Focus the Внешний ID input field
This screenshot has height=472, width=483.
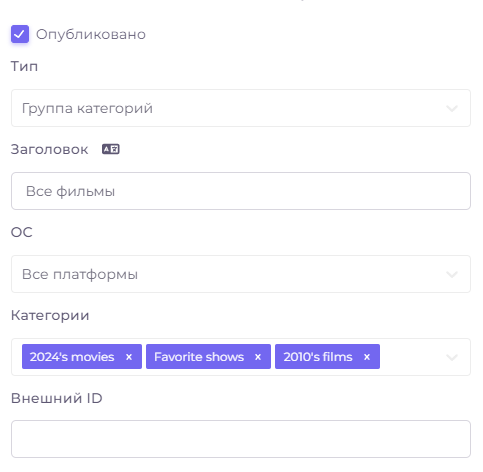pos(241,439)
